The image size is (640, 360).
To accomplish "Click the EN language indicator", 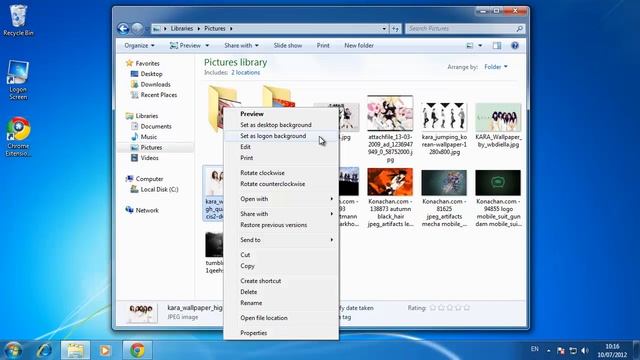I will (x=534, y=349).
